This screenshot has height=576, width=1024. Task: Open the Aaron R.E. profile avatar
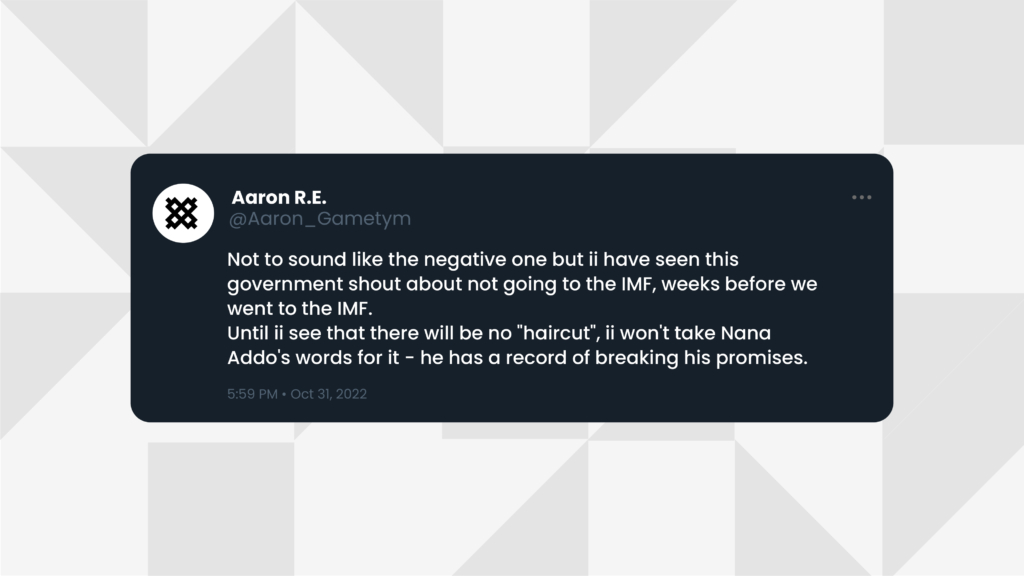pyautogui.click(x=183, y=213)
